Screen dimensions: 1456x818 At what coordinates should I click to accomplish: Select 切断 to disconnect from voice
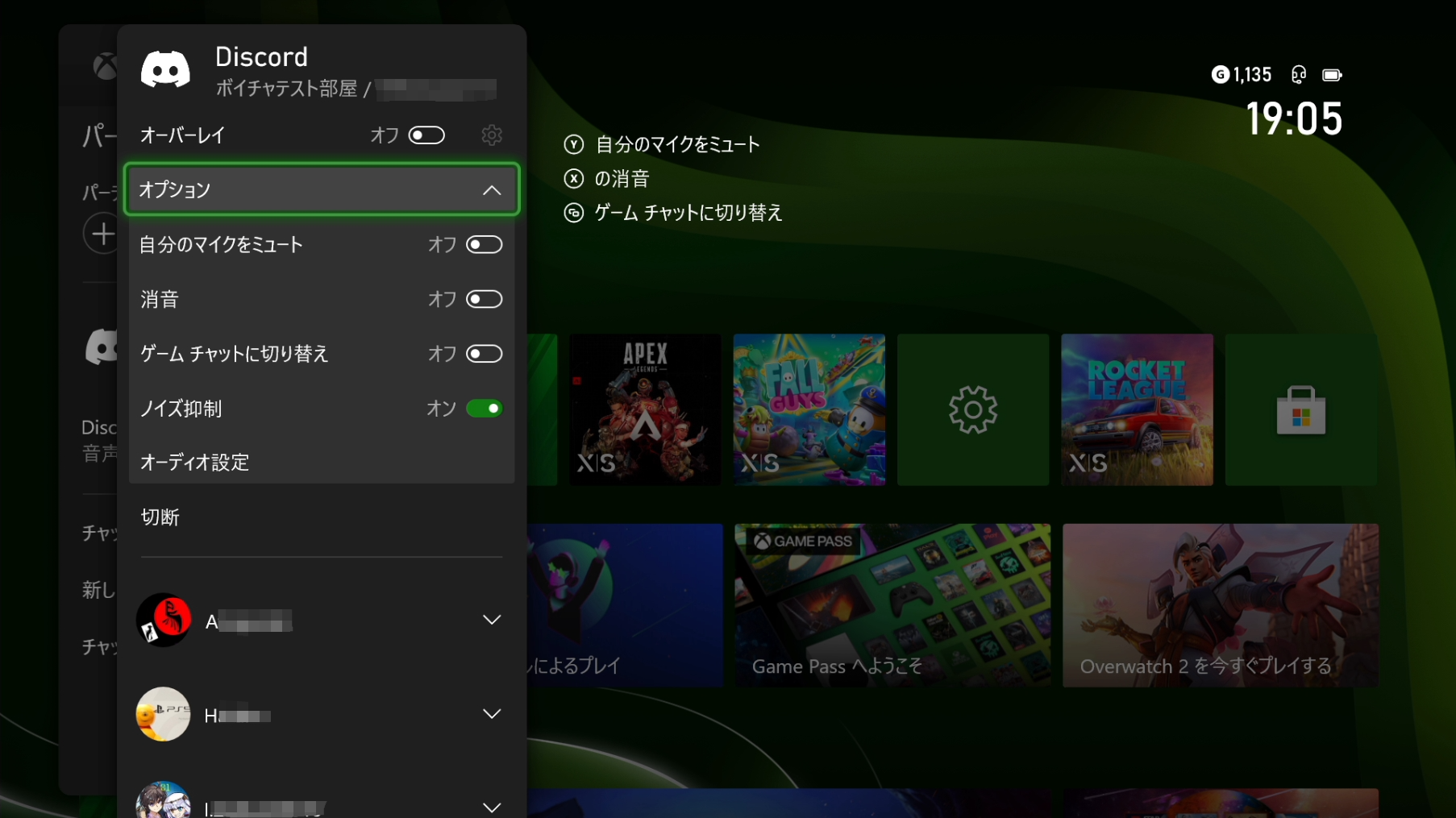tap(160, 517)
